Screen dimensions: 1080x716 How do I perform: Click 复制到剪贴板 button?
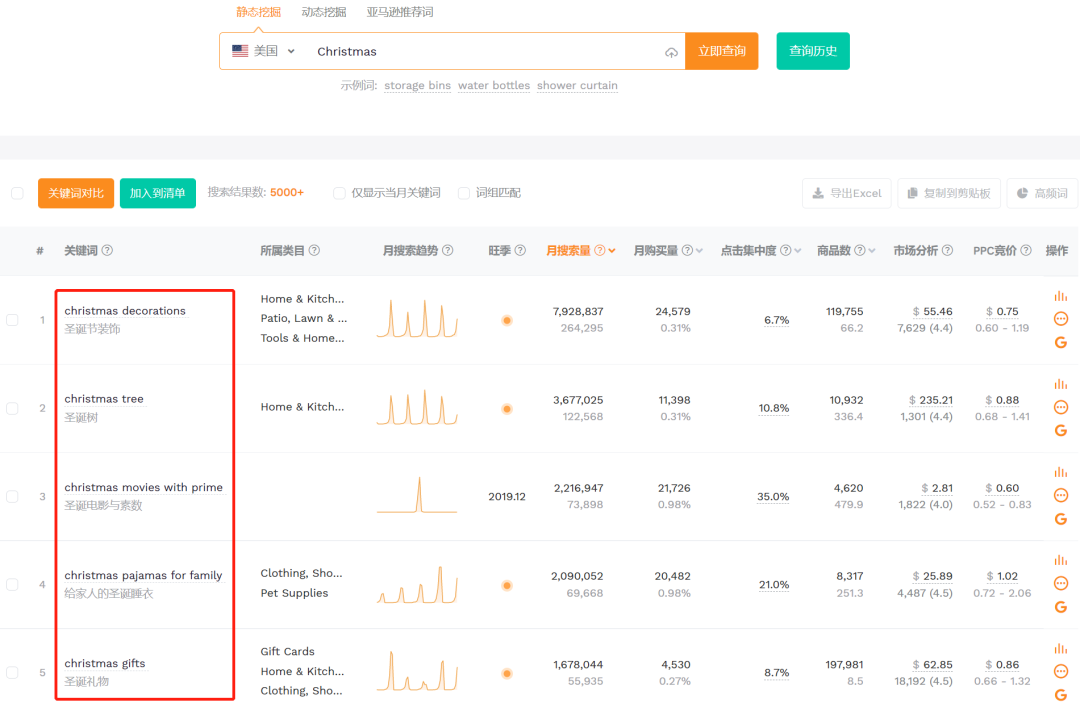[x=949, y=193]
